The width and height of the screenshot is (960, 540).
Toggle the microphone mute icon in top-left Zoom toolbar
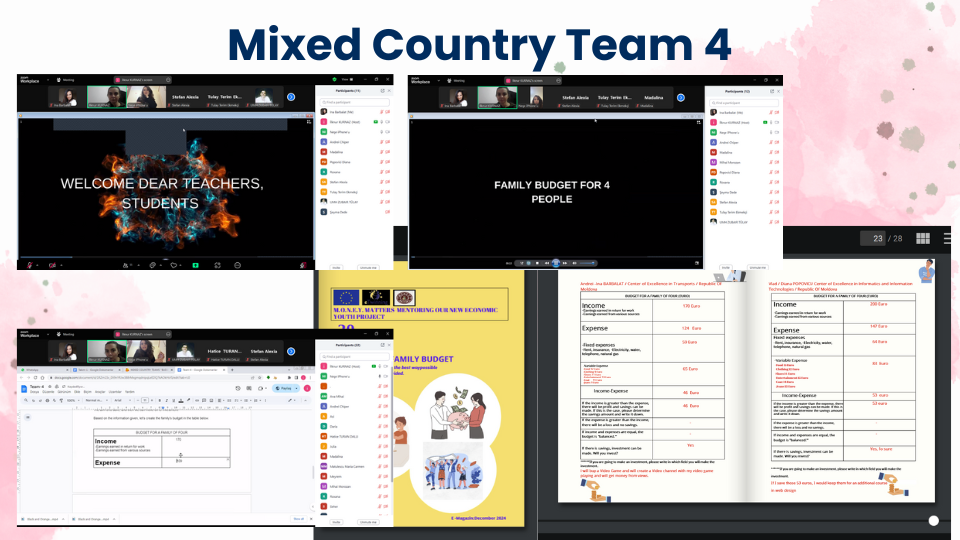31,265
